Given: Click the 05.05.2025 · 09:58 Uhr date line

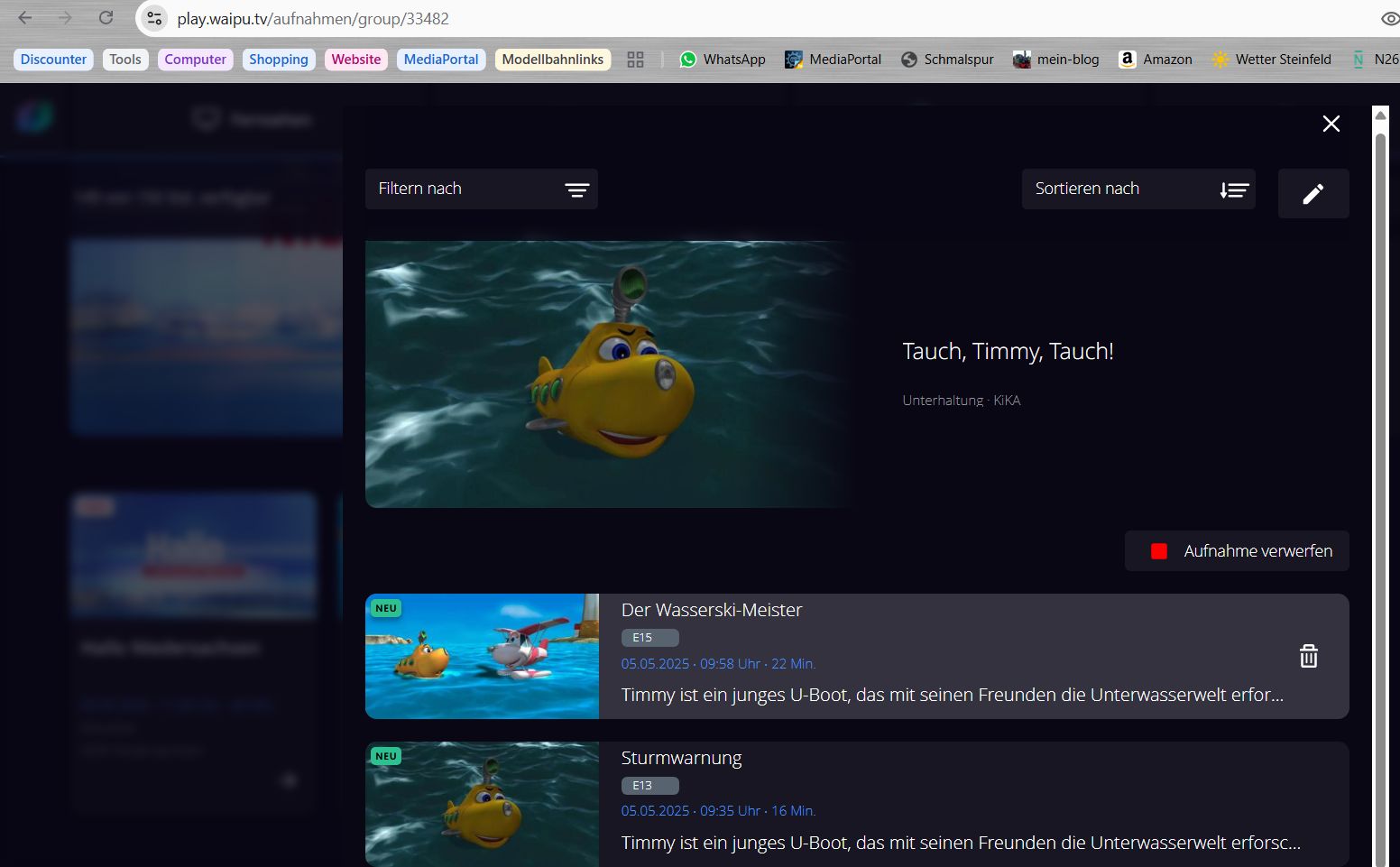Looking at the screenshot, I should point(718,663).
